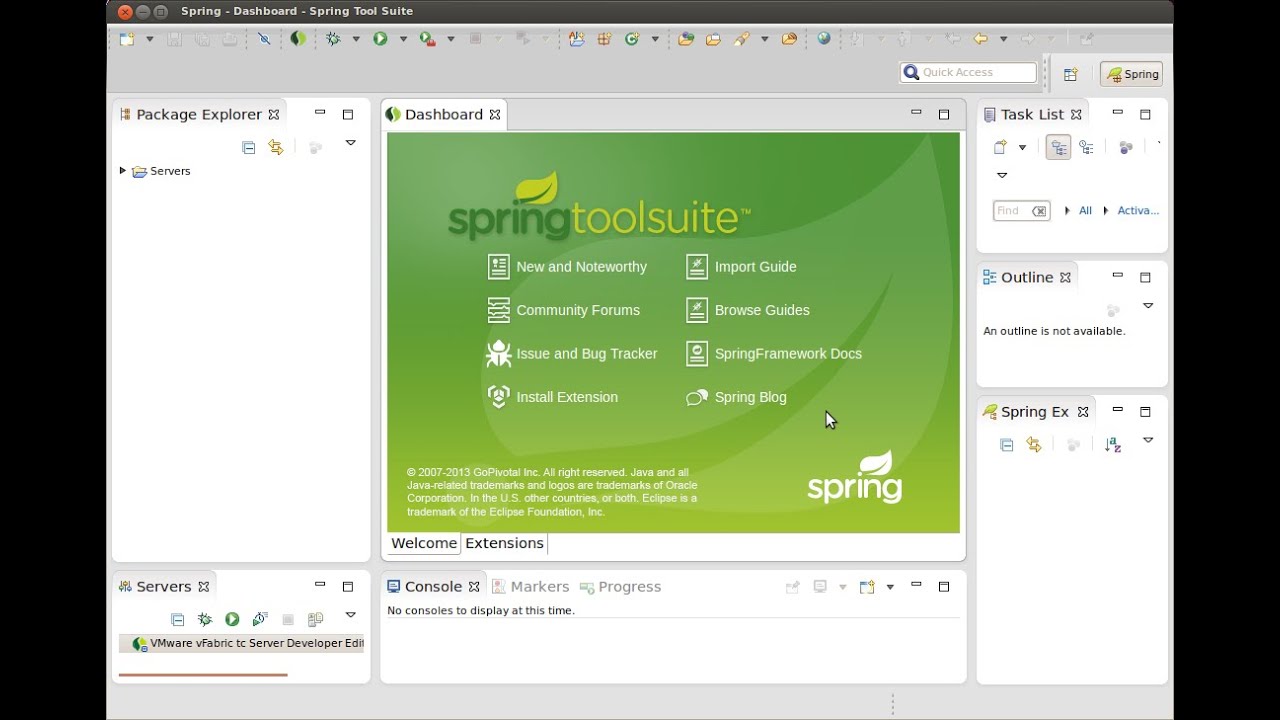Open New and Noteworthy link

tap(567, 267)
